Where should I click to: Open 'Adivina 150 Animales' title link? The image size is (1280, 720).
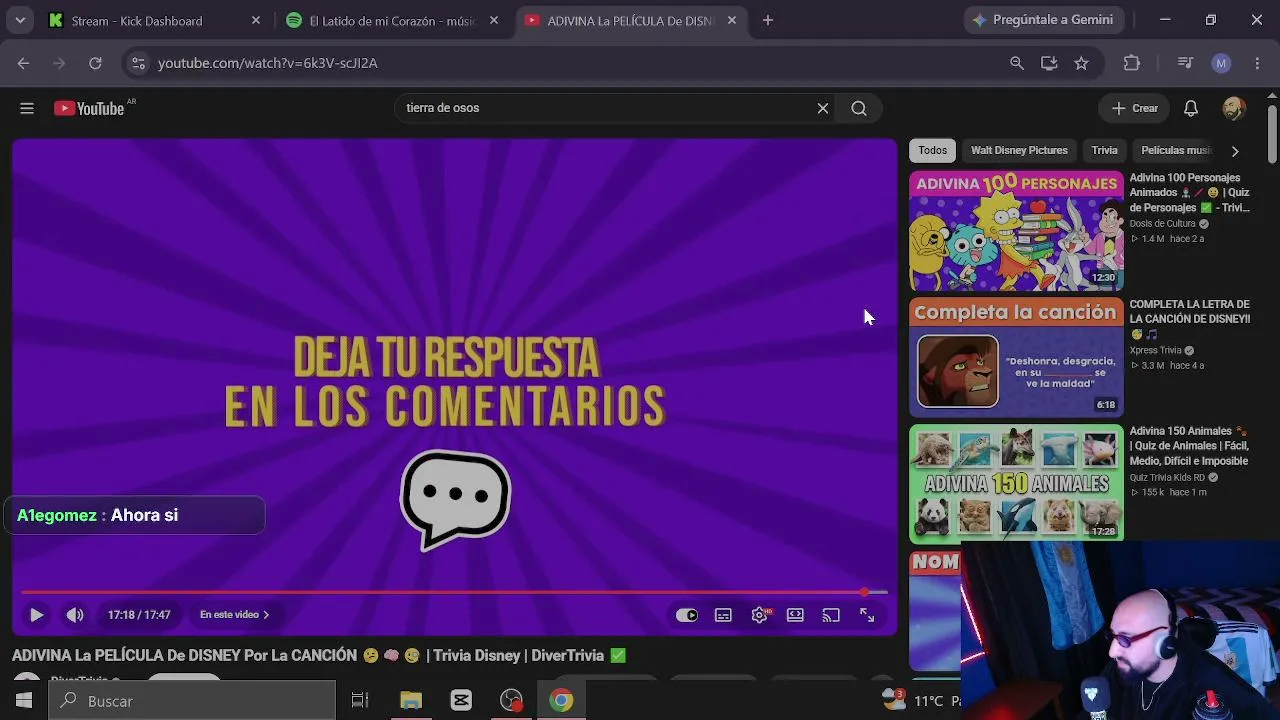click(x=1189, y=446)
